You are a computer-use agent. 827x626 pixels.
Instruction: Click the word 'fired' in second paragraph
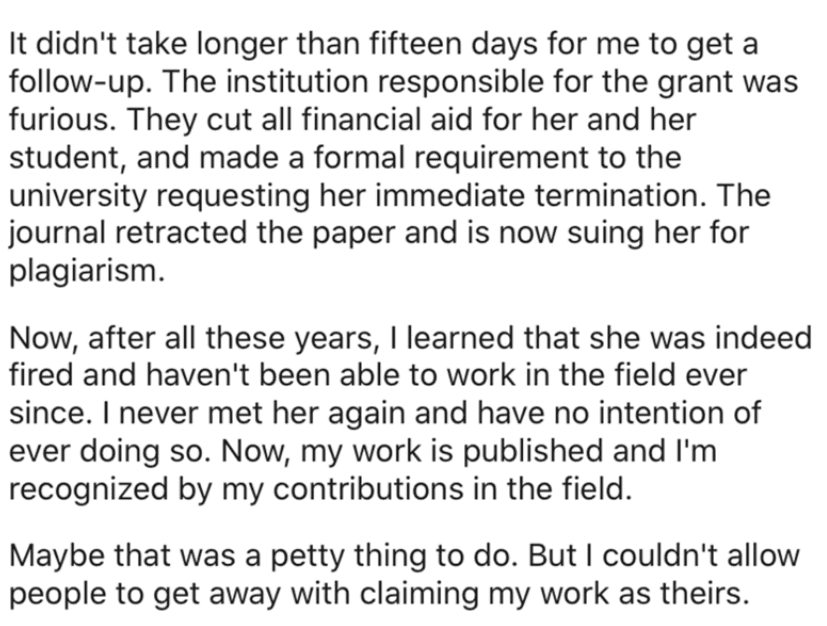[x=41, y=375]
